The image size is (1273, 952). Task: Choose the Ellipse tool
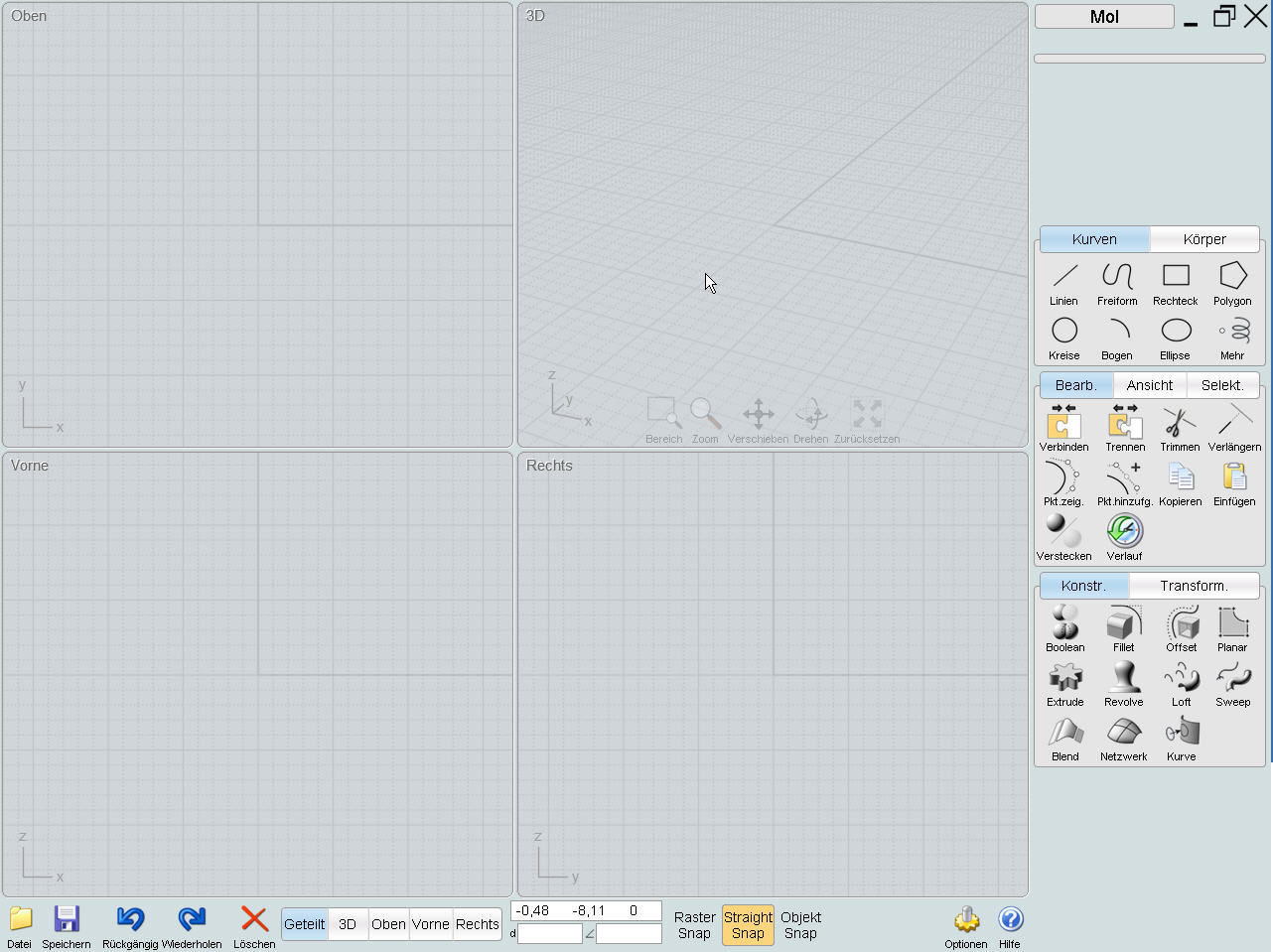pyautogui.click(x=1176, y=339)
